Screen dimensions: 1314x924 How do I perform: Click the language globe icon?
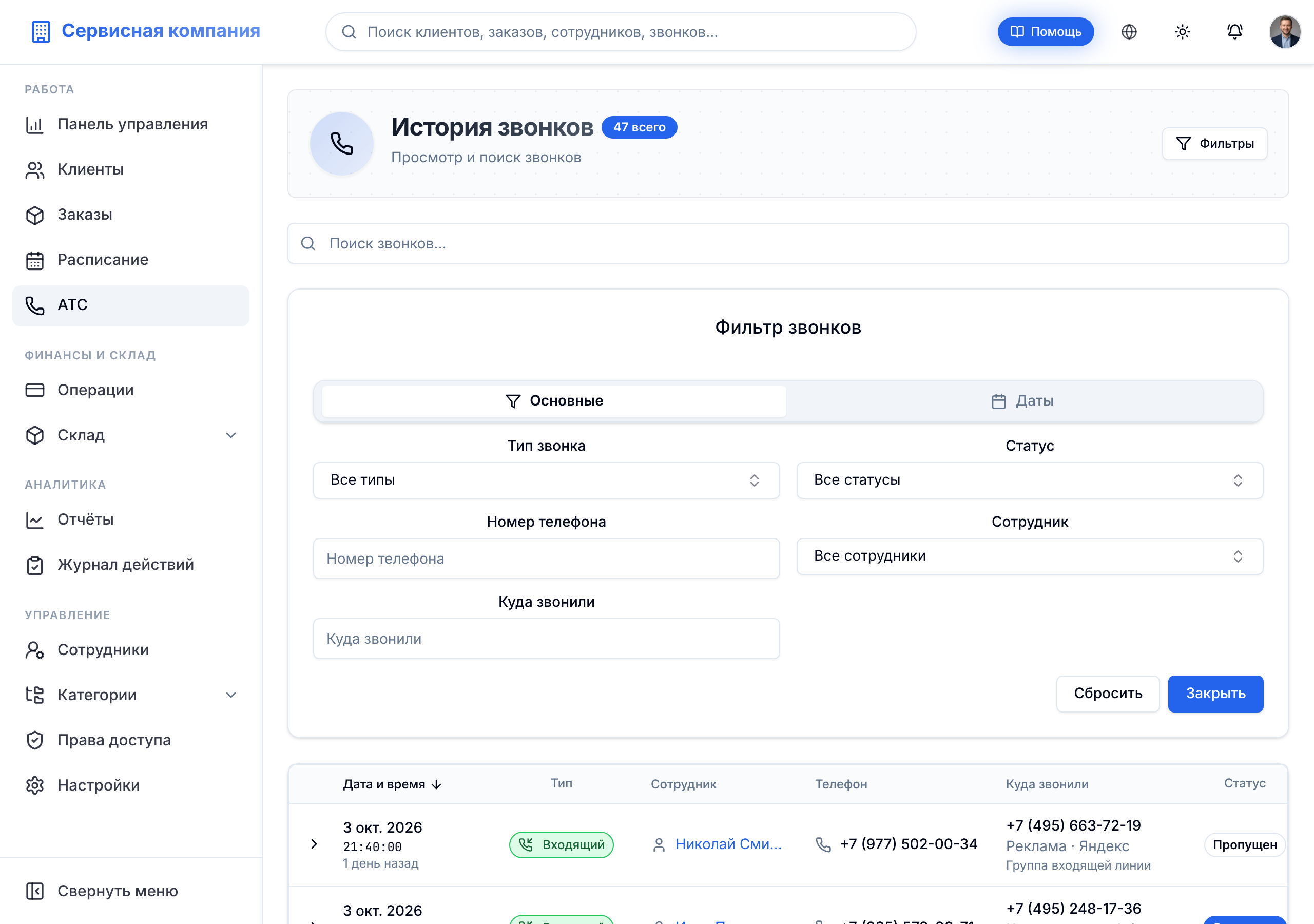(1129, 32)
